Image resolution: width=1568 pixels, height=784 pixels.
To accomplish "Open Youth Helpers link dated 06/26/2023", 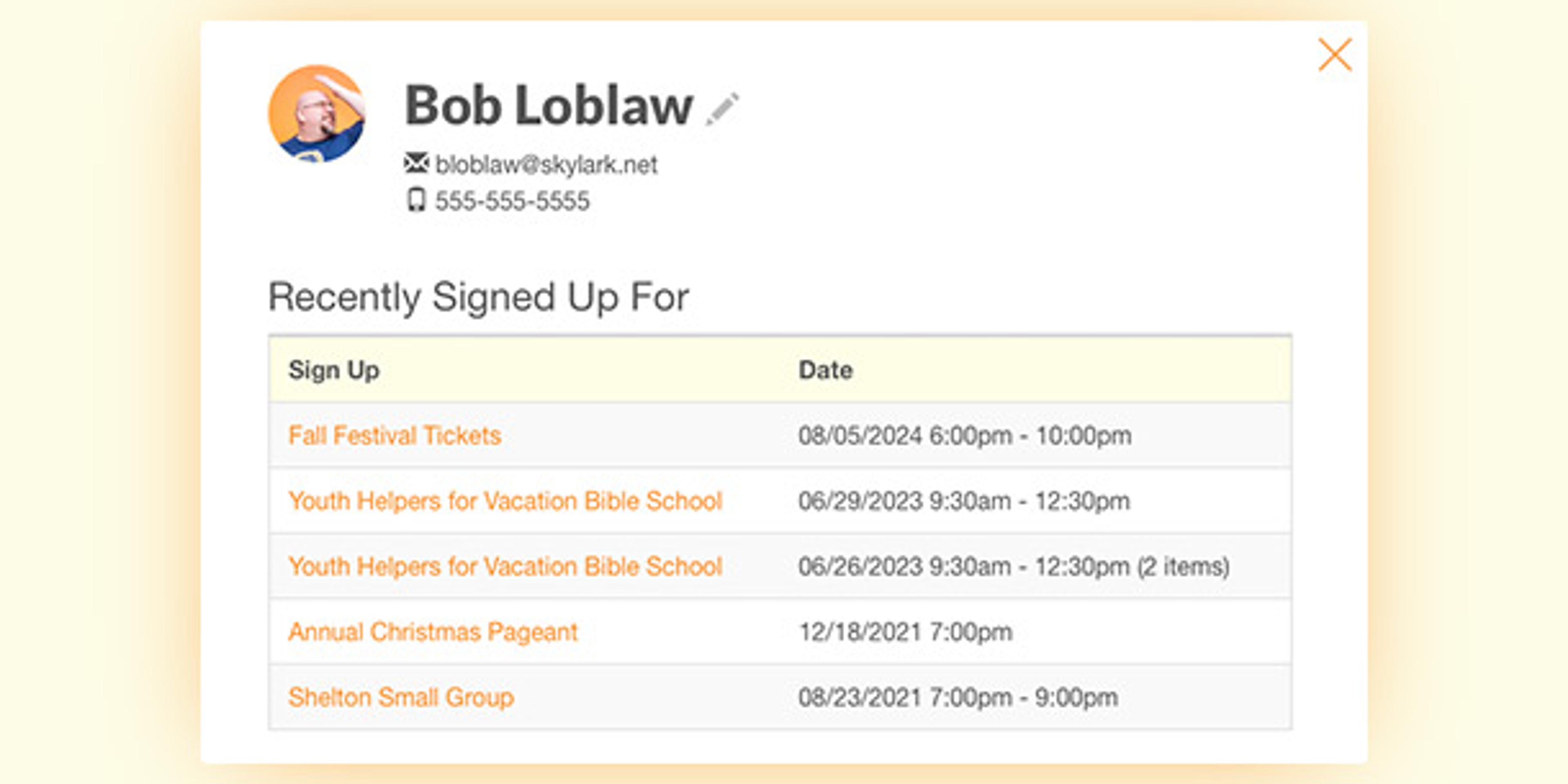I will coord(505,567).
